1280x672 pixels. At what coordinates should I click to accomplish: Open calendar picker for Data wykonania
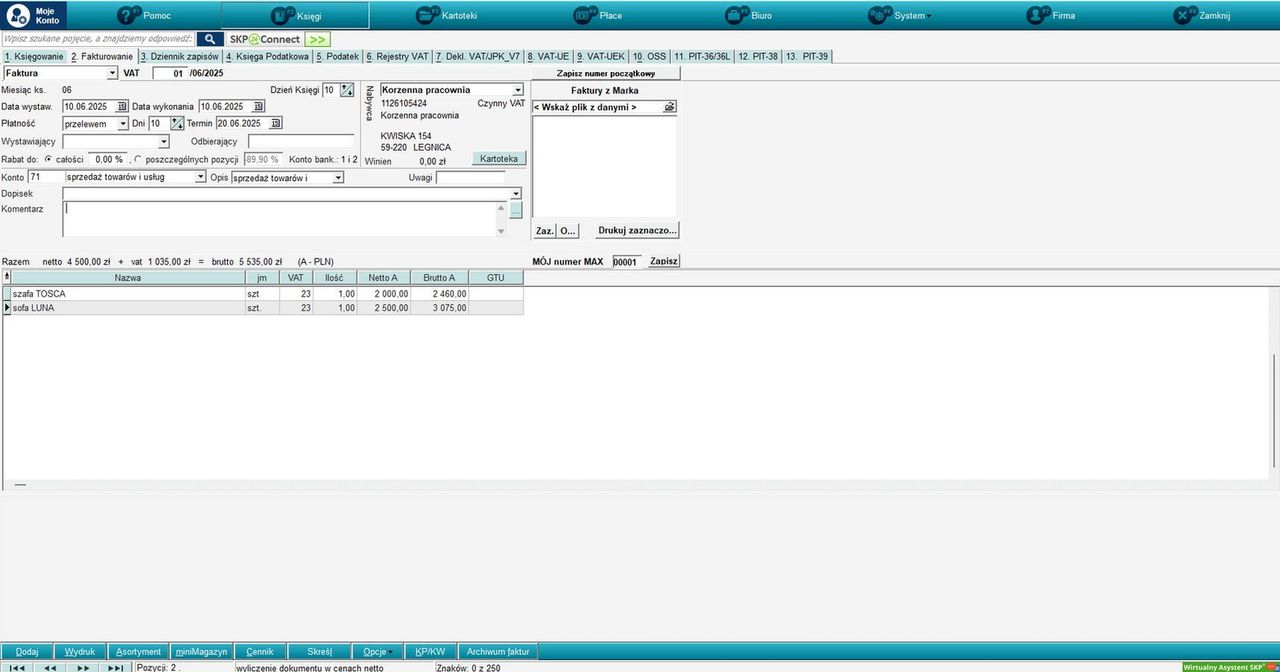pos(258,106)
